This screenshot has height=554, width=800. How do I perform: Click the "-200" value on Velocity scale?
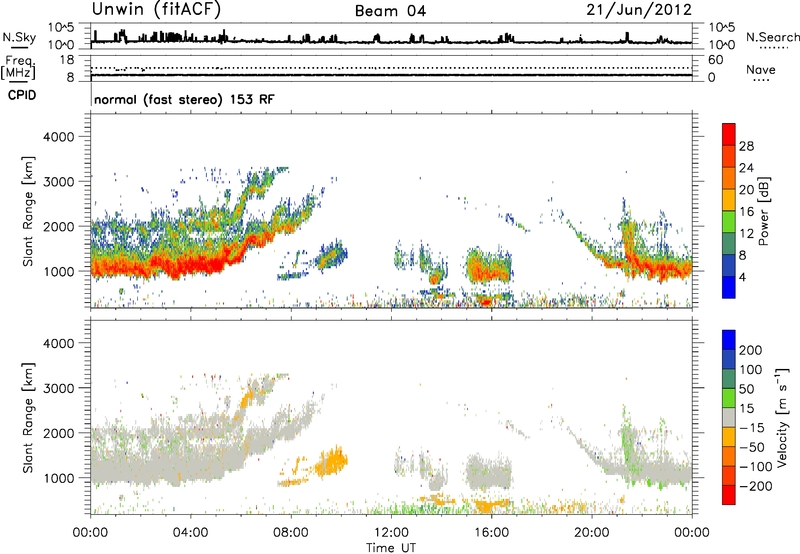[x=756, y=486]
